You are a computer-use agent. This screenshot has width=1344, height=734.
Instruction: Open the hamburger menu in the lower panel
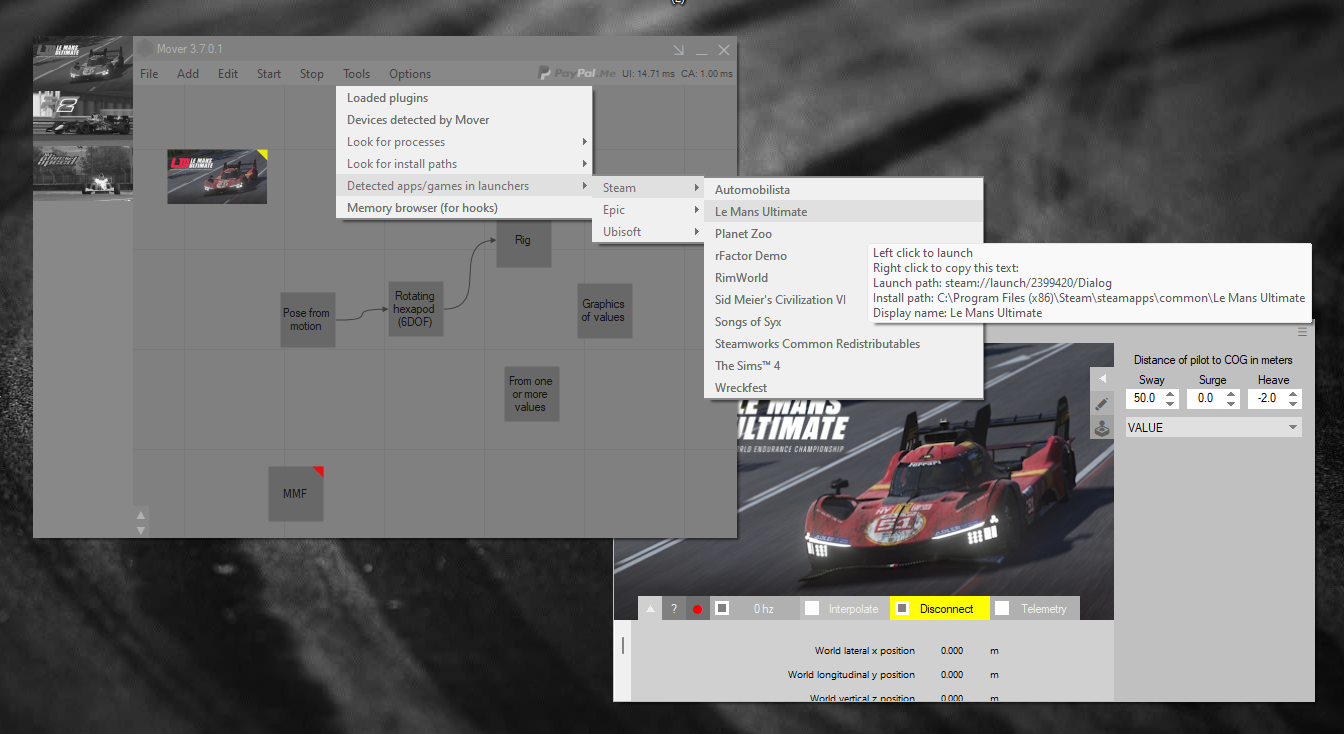pyautogui.click(x=1302, y=331)
